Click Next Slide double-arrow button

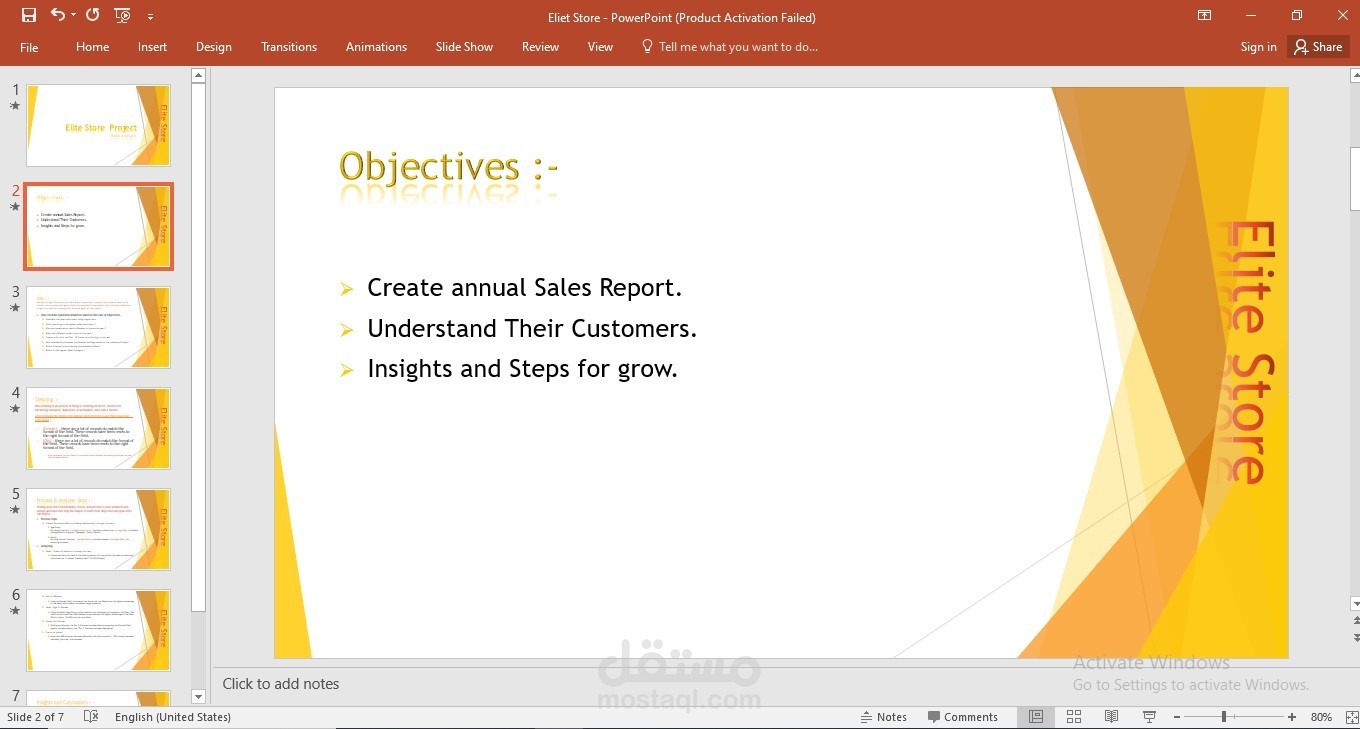(1356, 637)
